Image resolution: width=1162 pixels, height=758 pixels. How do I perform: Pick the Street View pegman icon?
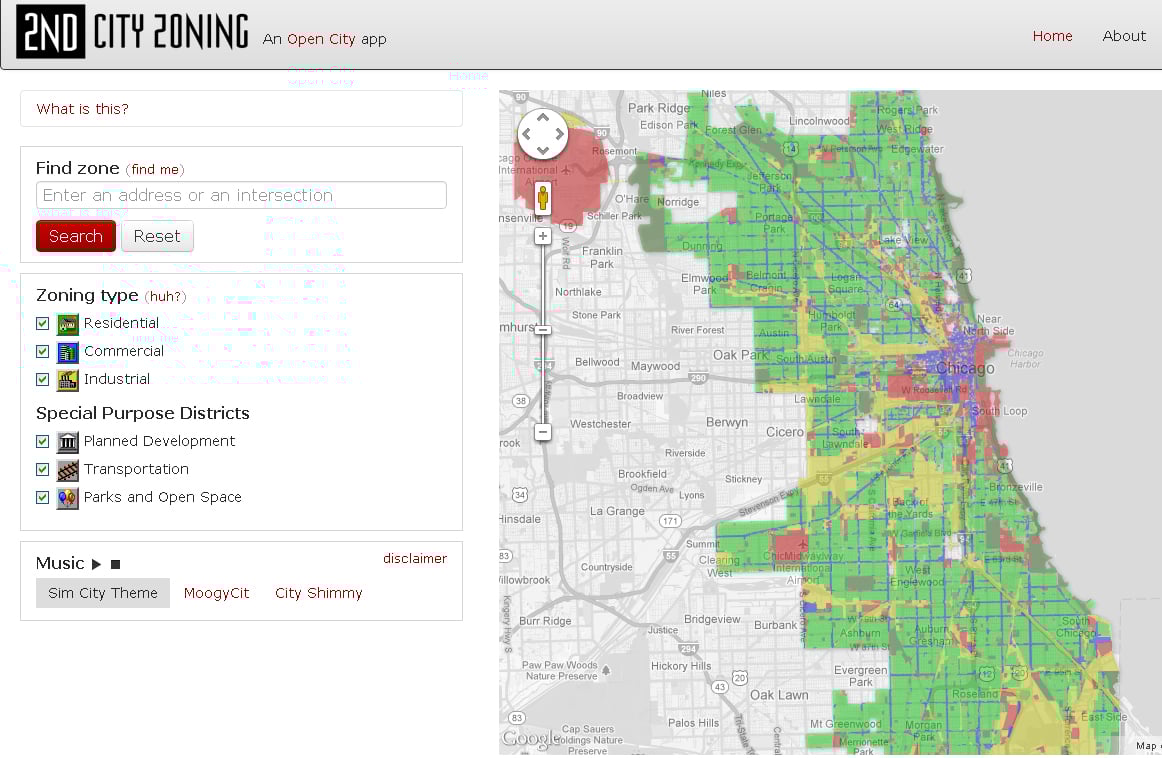(543, 199)
